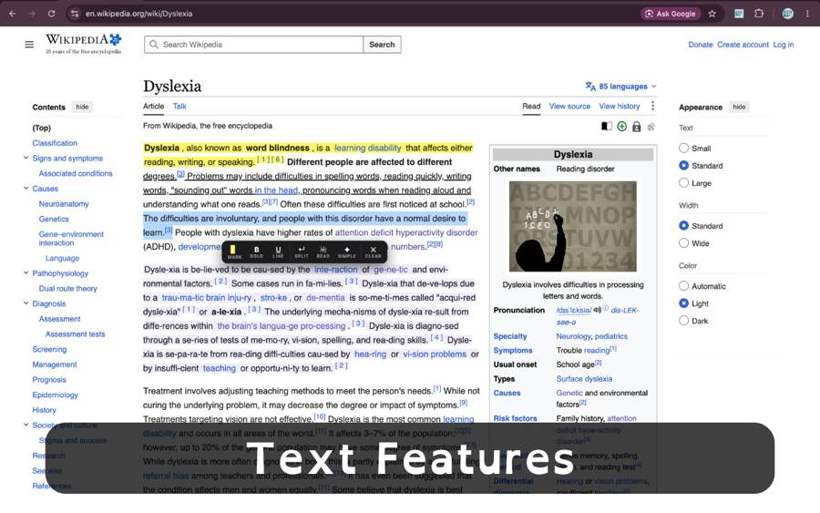This screenshot has height=513, width=820.
Task: Click the Search button
Action: (x=382, y=44)
